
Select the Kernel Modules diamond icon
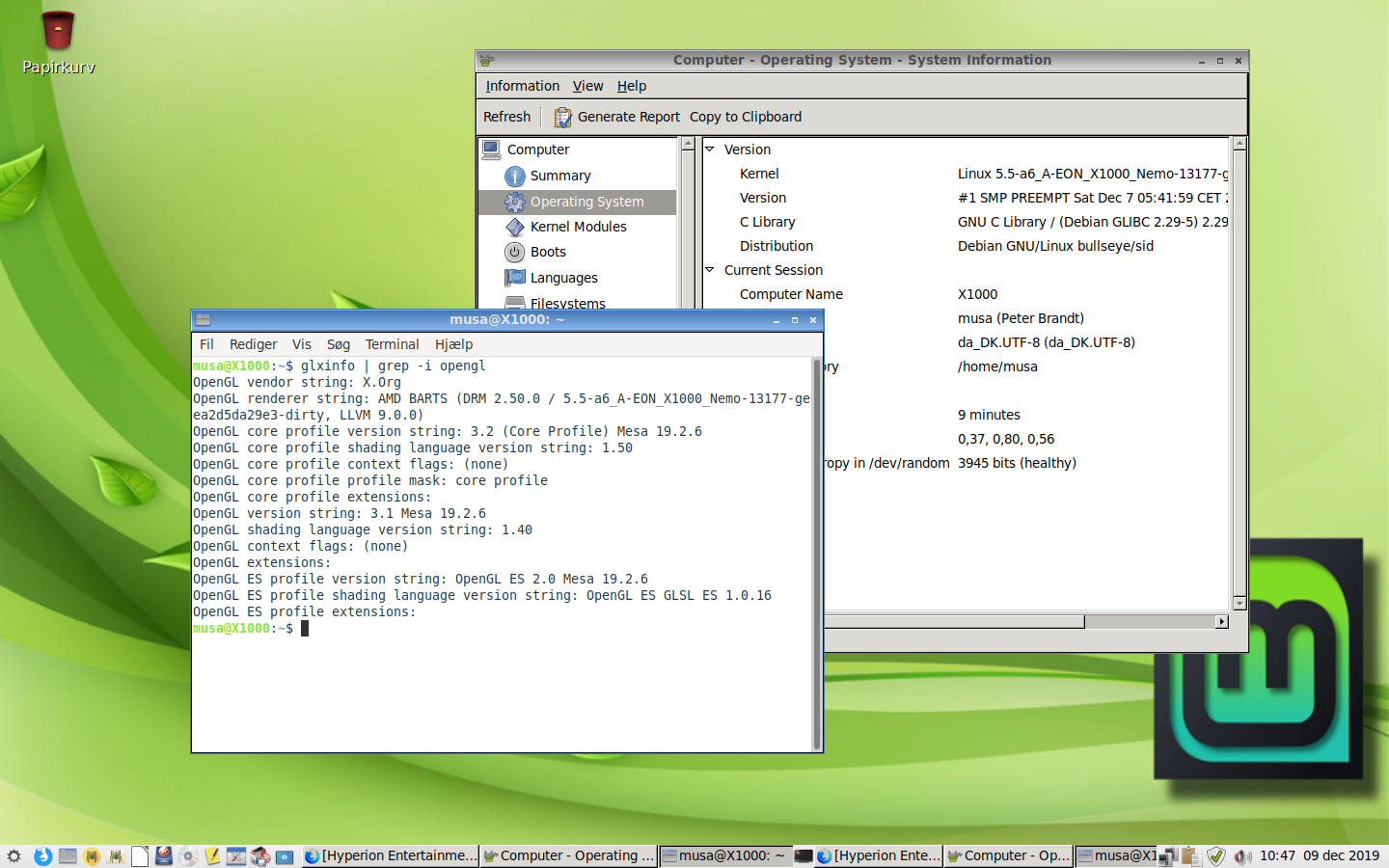(x=515, y=228)
